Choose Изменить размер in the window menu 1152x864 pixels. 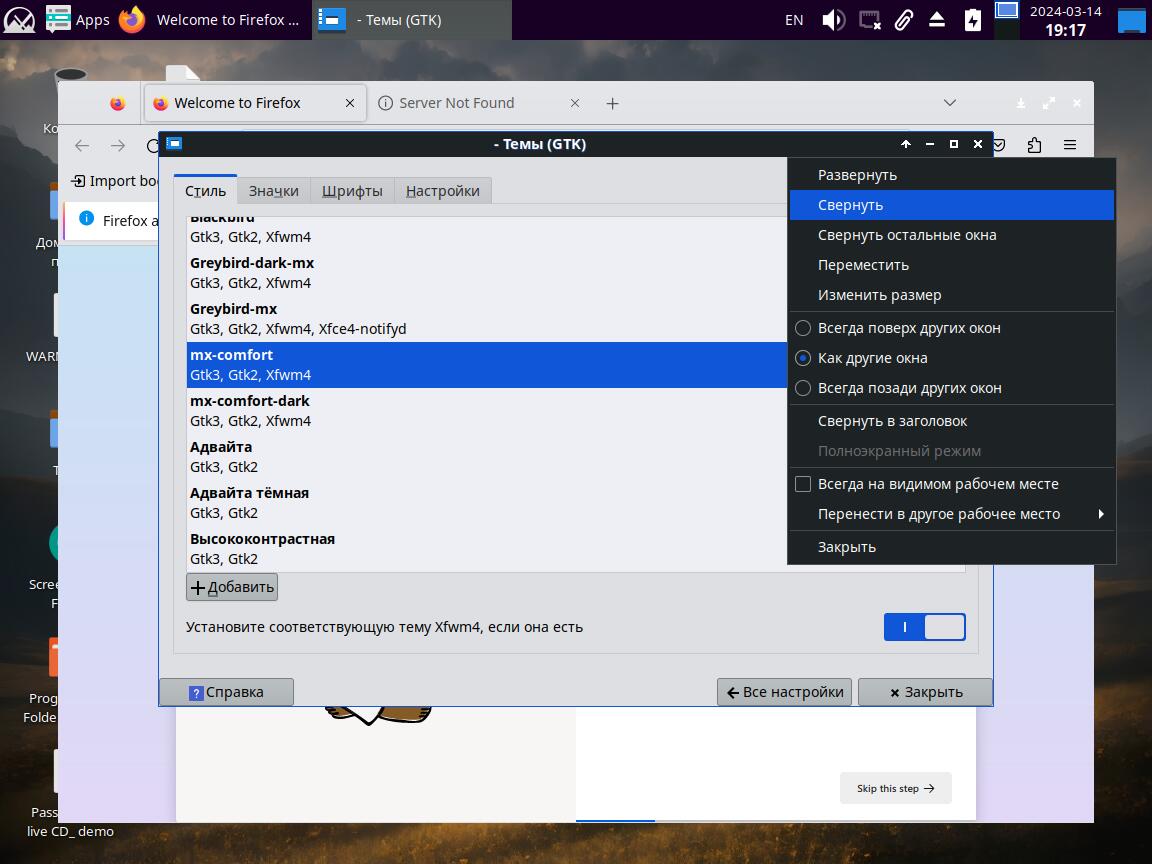(x=951, y=295)
